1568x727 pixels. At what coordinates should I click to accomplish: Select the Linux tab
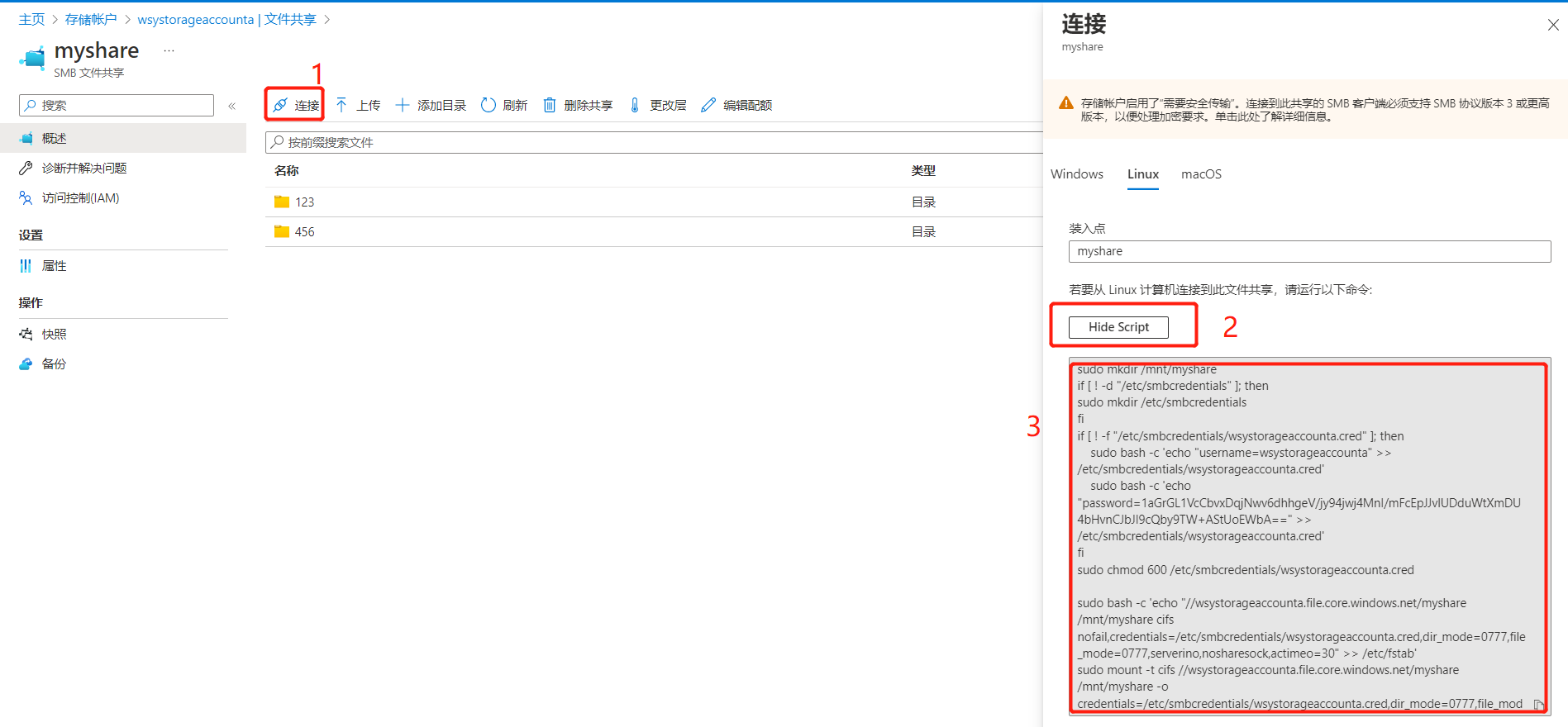point(1143,173)
